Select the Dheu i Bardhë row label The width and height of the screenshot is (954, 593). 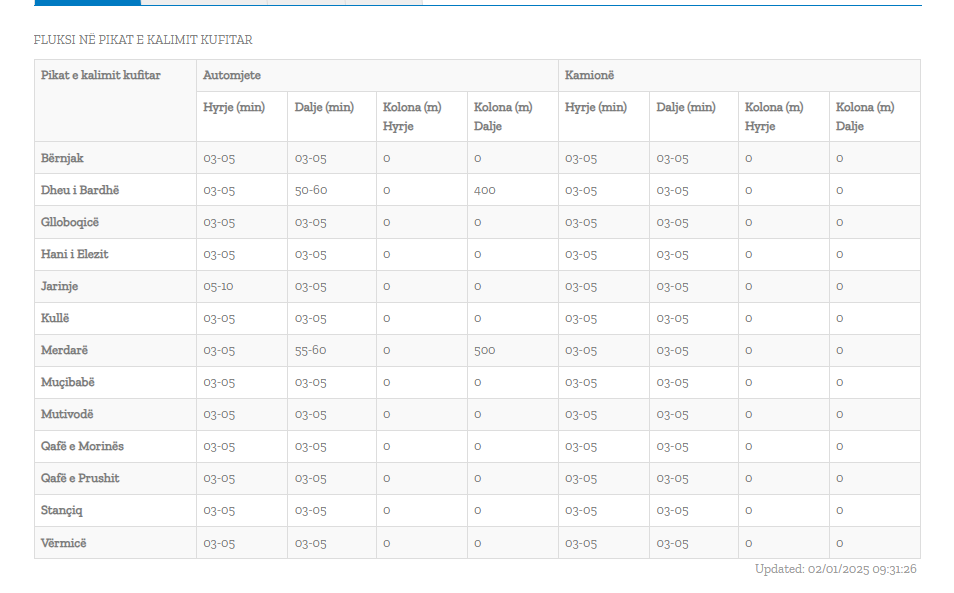coord(80,190)
